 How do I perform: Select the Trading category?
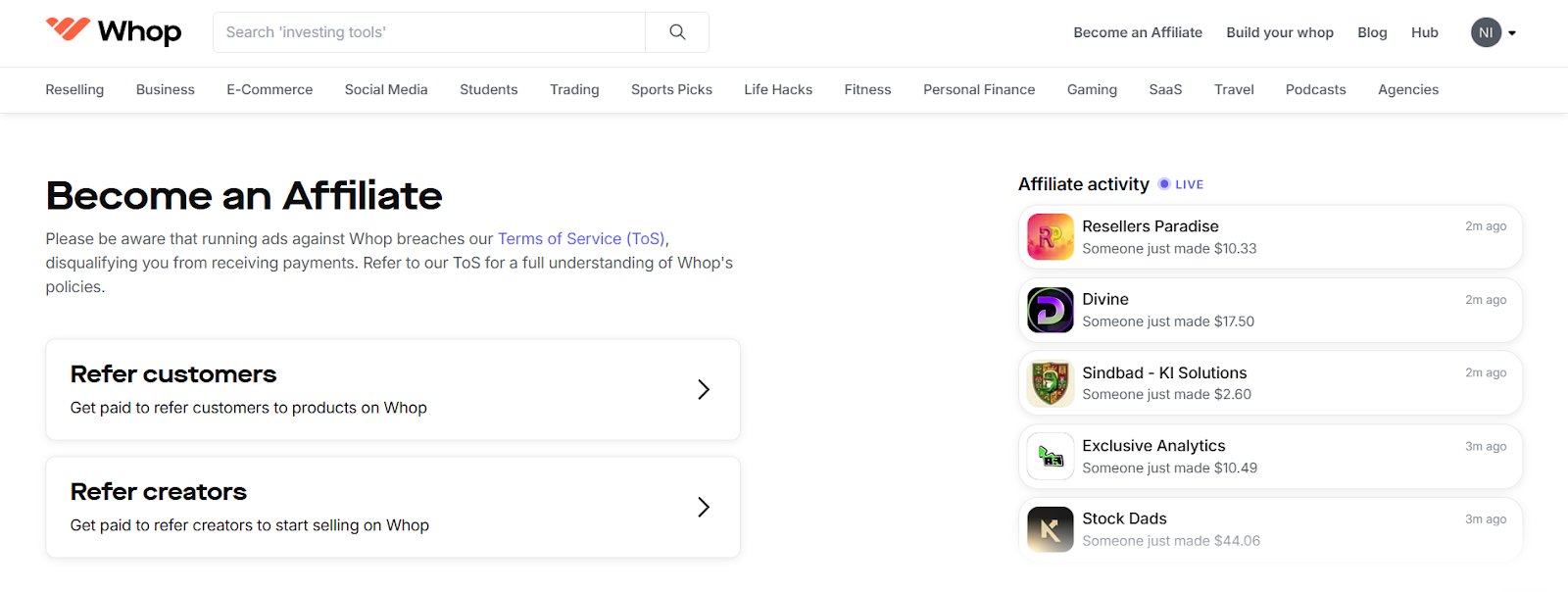574,89
